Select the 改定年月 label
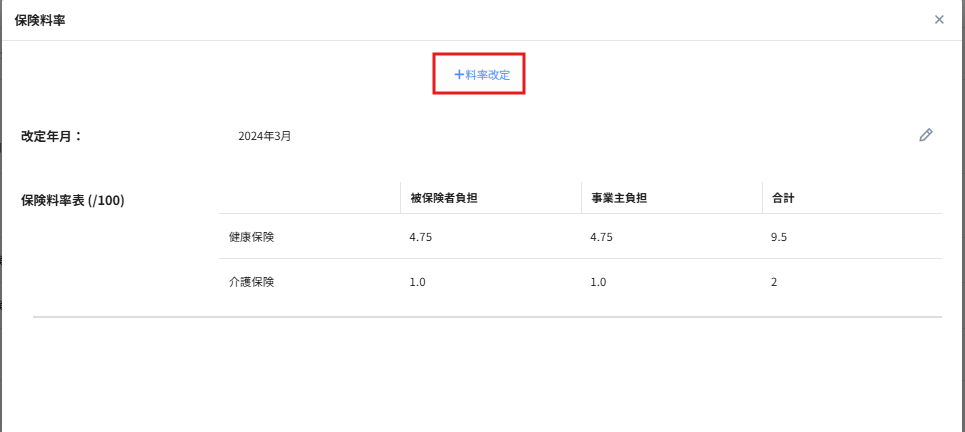The width and height of the screenshot is (965, 432). pos(51,136)
